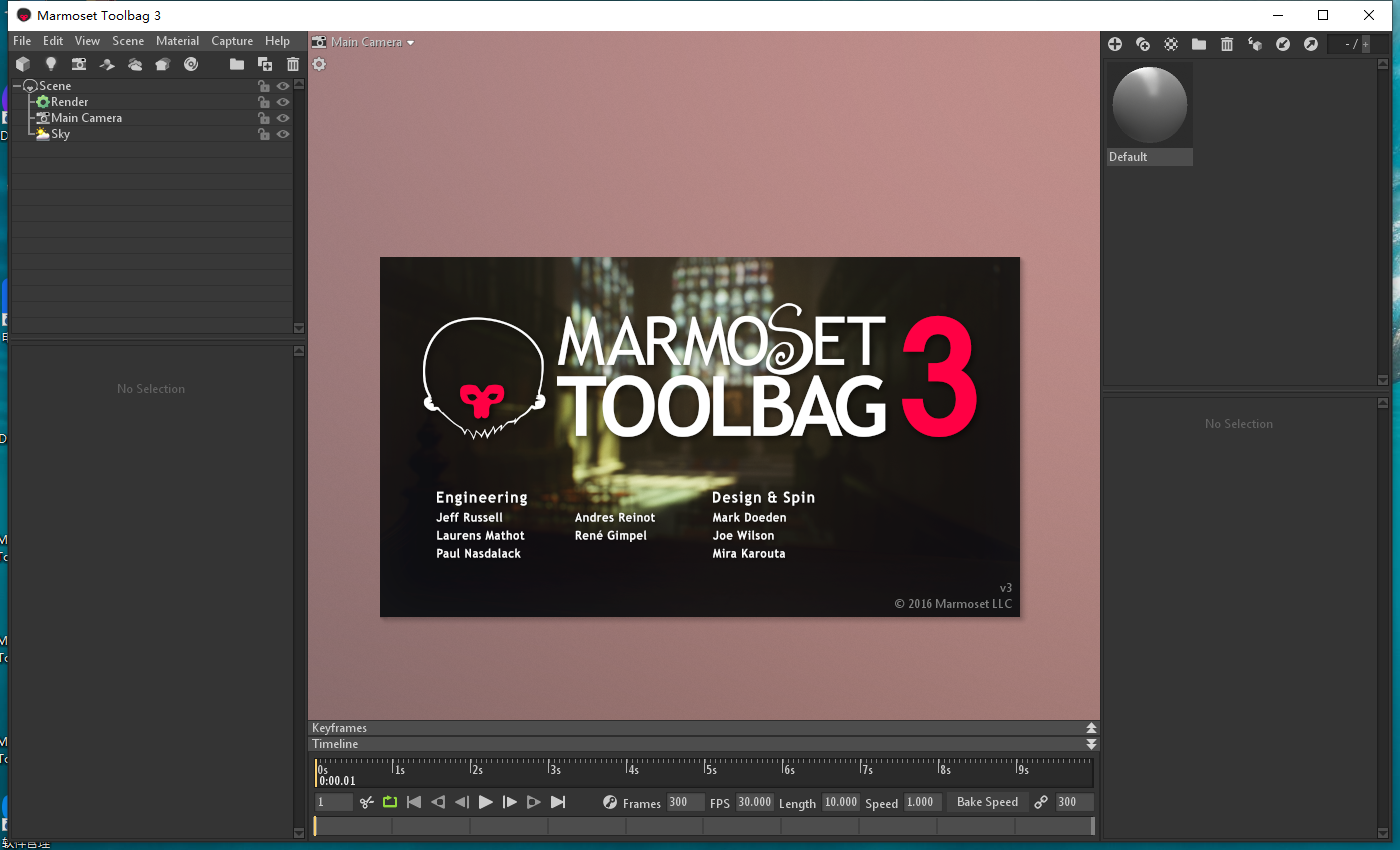Play the animation
Viewport: 1400px width, 850px height.
[486, 802]
